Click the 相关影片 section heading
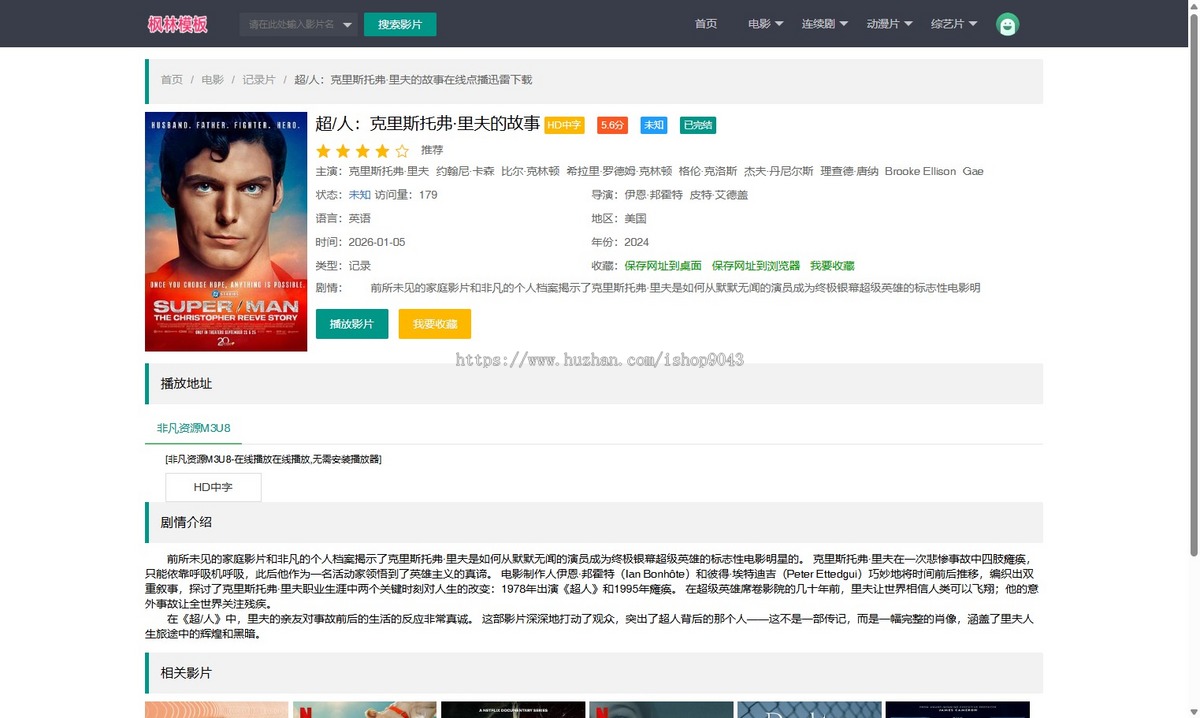1200x718 pixels. [x=186, y=673]
